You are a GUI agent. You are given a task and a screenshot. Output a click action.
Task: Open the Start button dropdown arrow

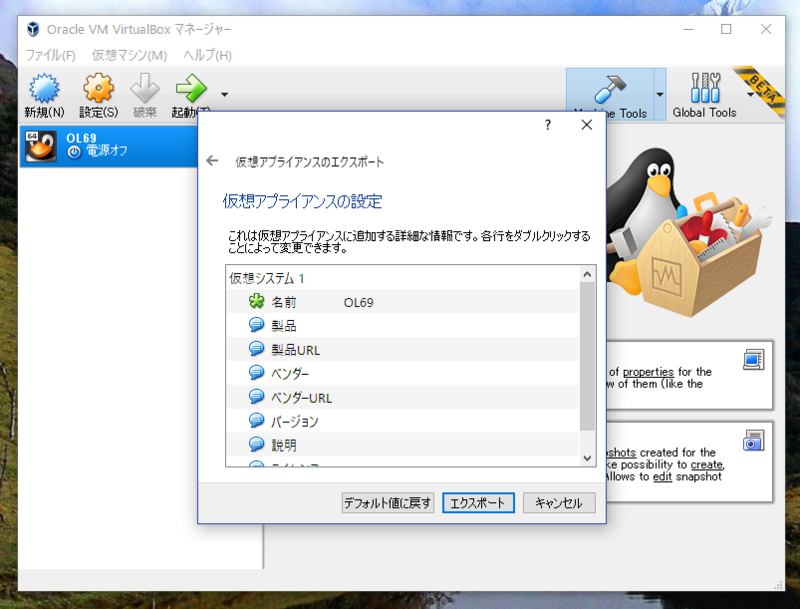[x=224, y=94]
